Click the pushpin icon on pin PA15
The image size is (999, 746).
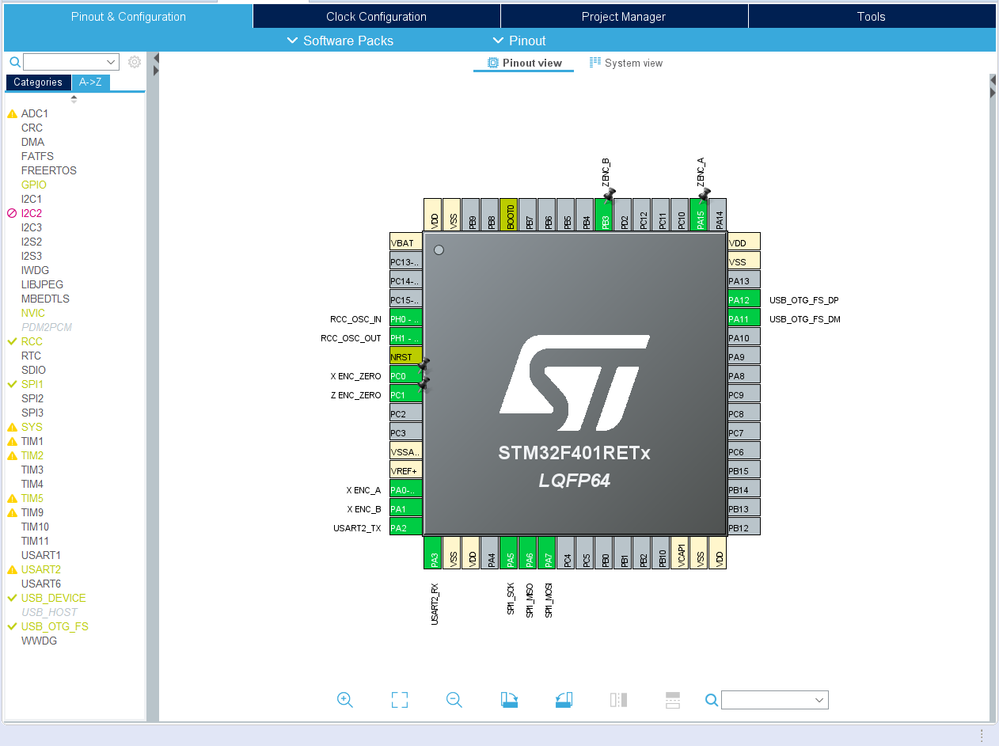pyautogui.click(x=704, y=194)
